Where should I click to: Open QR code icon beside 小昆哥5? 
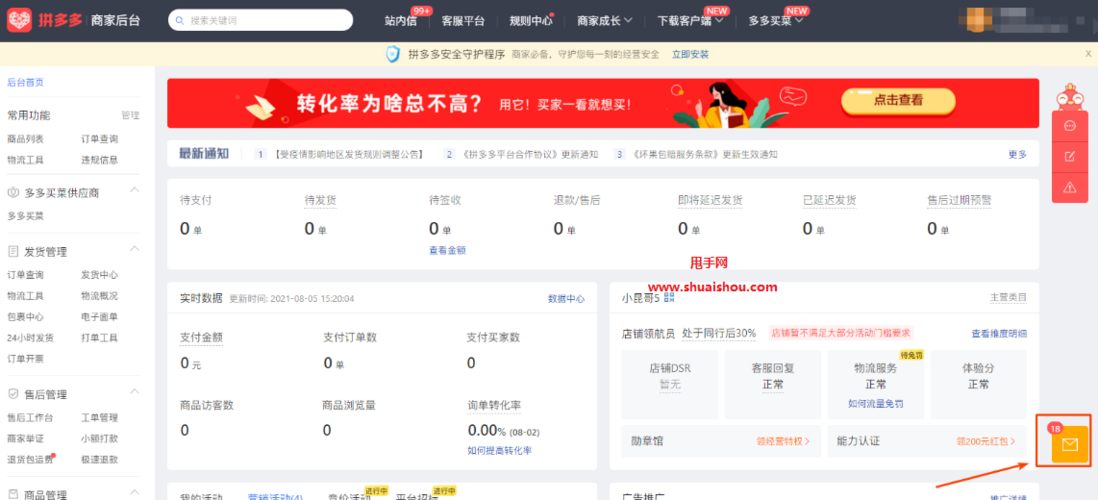click(x=669, y=298)
